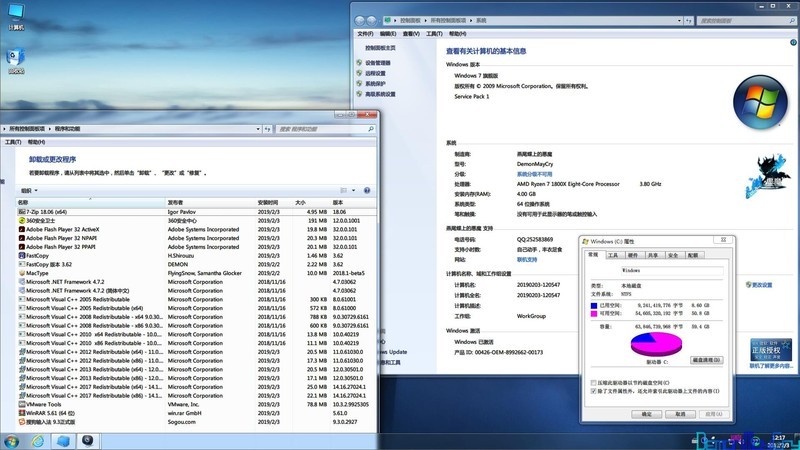Open the 文件(F) menu in System window
Viewport: 800px width, 450px height.
point(365,34)
